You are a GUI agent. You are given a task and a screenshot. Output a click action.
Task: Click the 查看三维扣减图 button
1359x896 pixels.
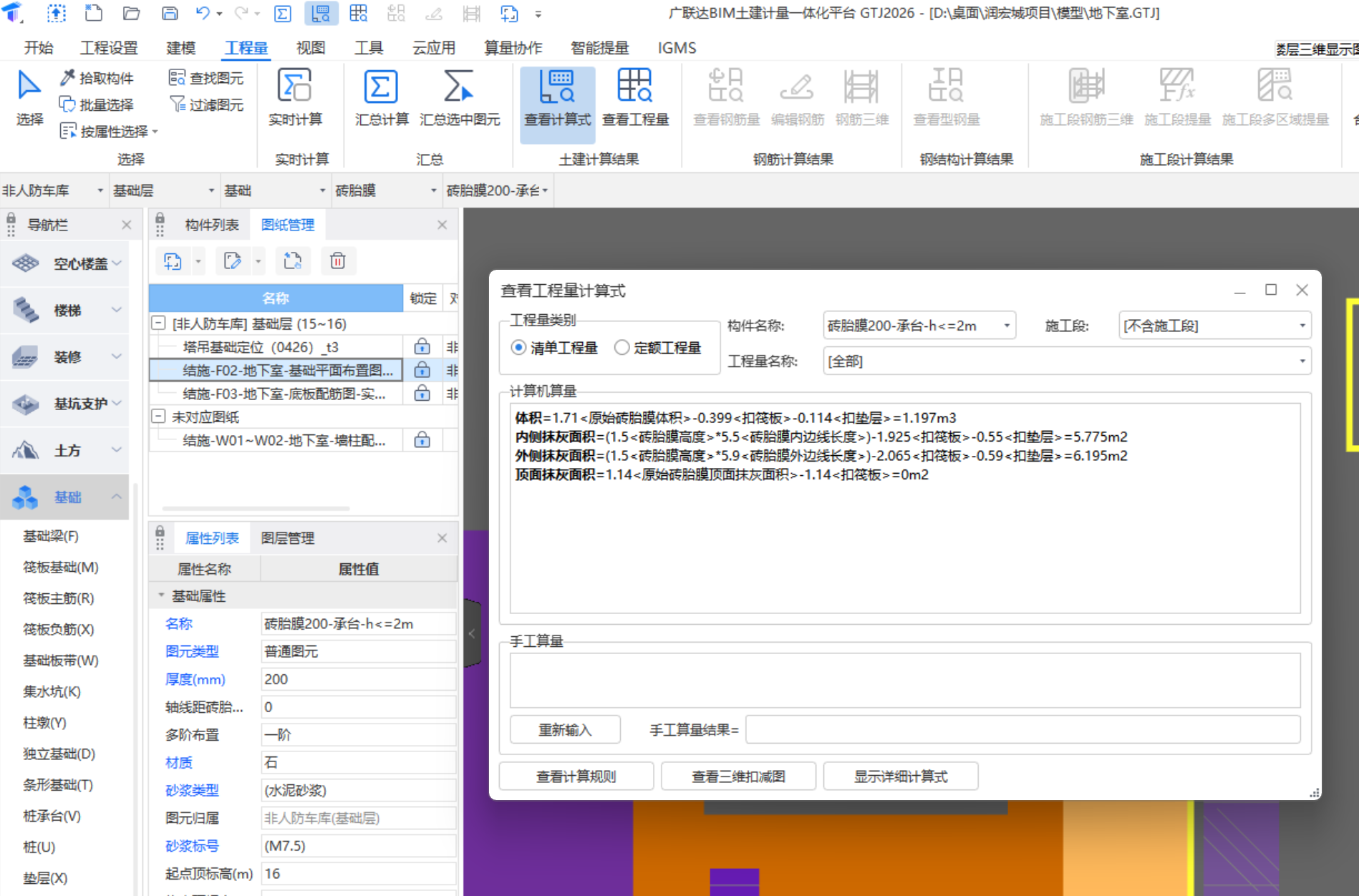(x=738, y=776)
